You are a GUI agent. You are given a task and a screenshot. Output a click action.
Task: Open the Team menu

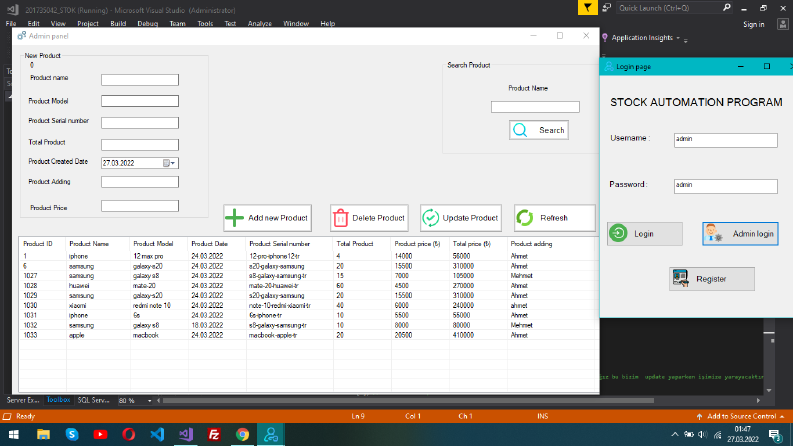click(178, 24)
